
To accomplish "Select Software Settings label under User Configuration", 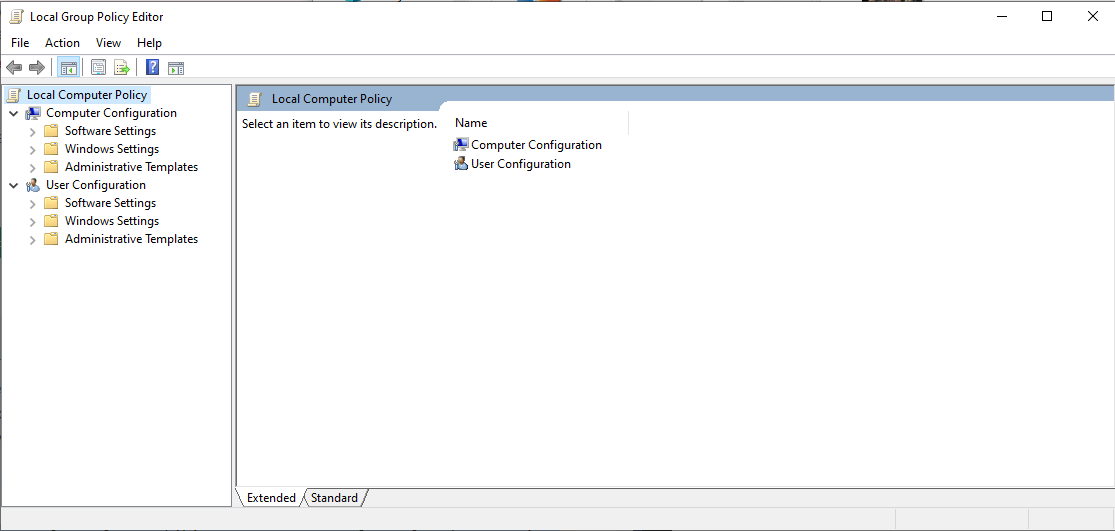I will [x=110, y=203].
